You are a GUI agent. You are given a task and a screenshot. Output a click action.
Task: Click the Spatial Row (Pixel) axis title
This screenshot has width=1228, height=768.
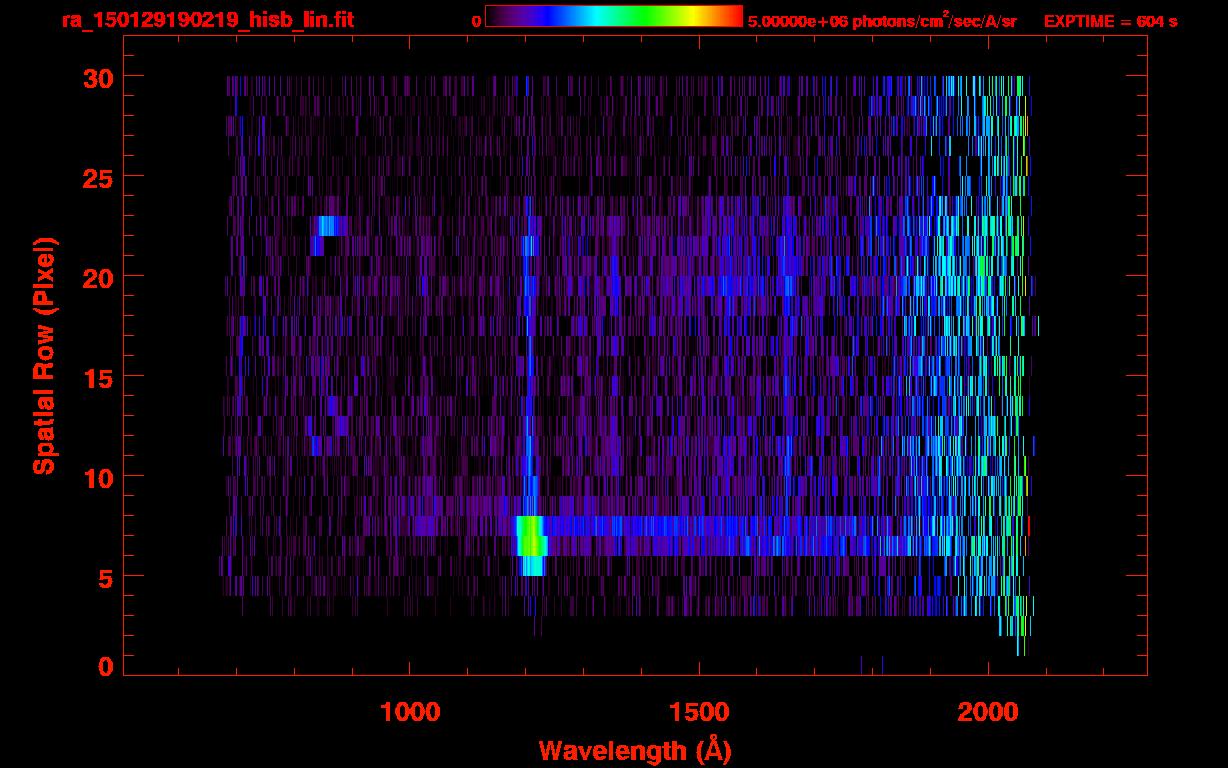click(44, 356)
